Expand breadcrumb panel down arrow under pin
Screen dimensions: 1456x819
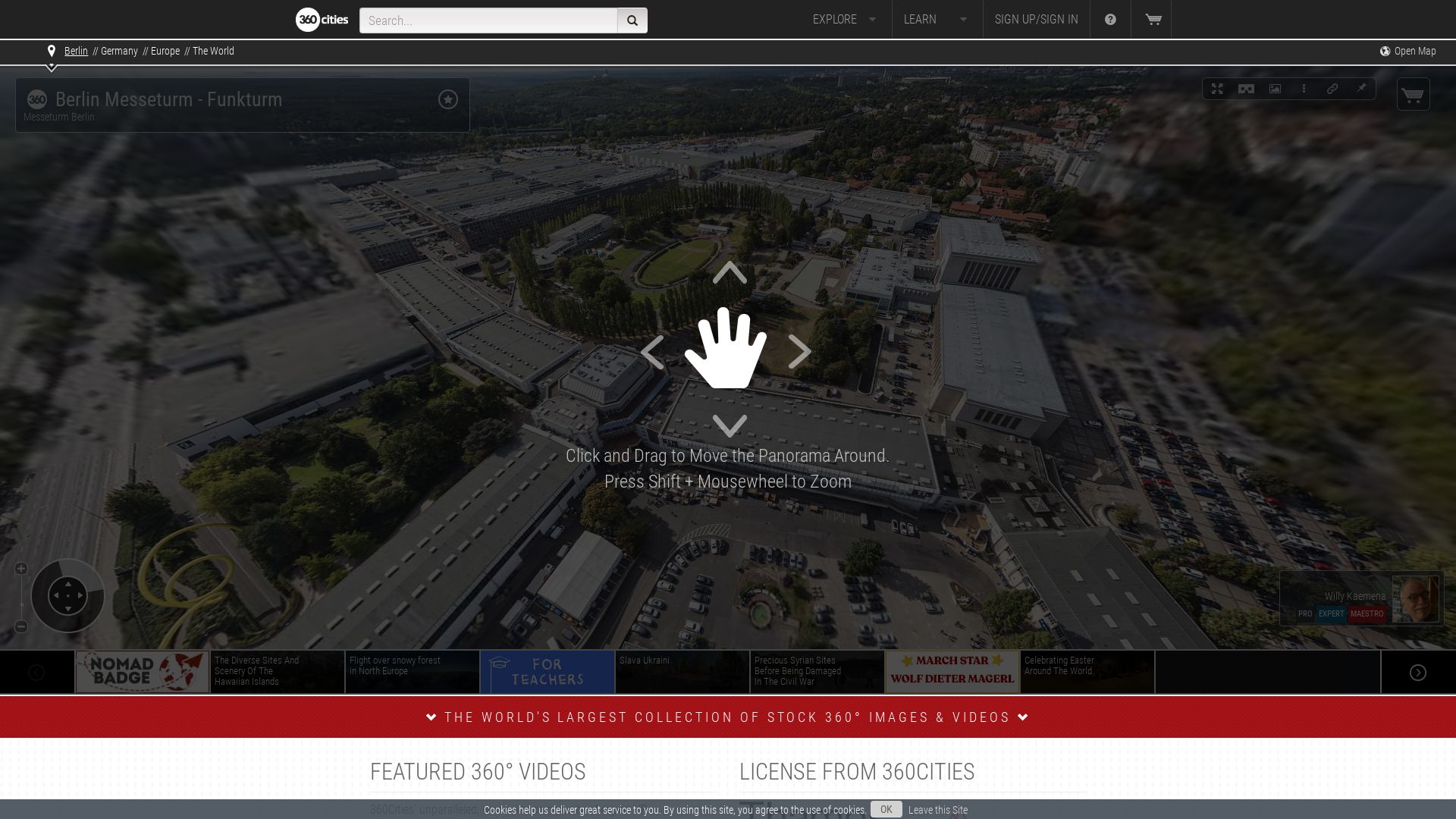pyautogui.click(x=52, y=68)
